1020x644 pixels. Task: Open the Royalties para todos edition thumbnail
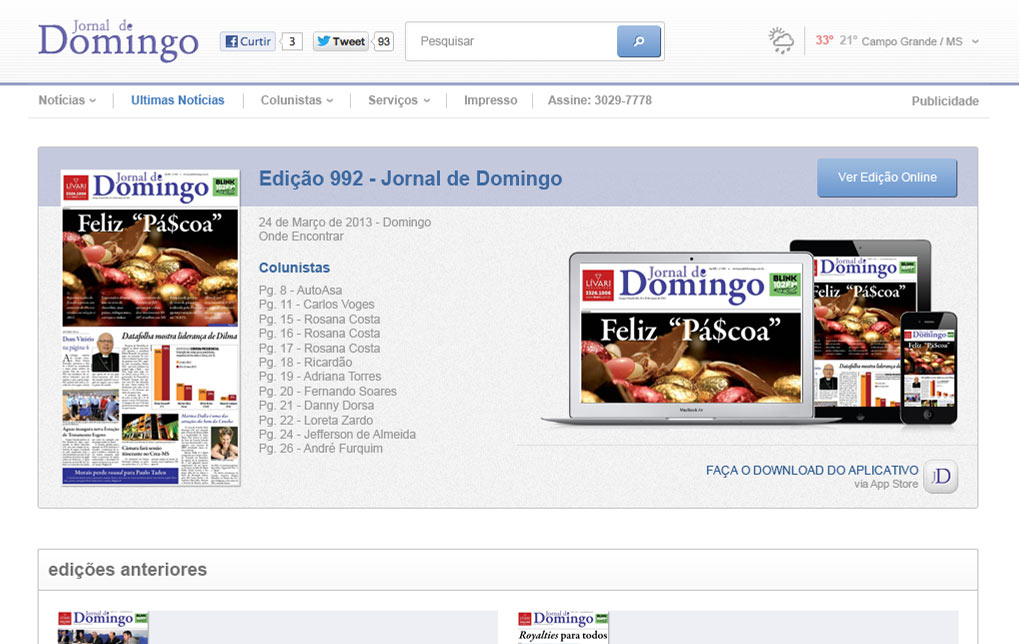point(563,628)
